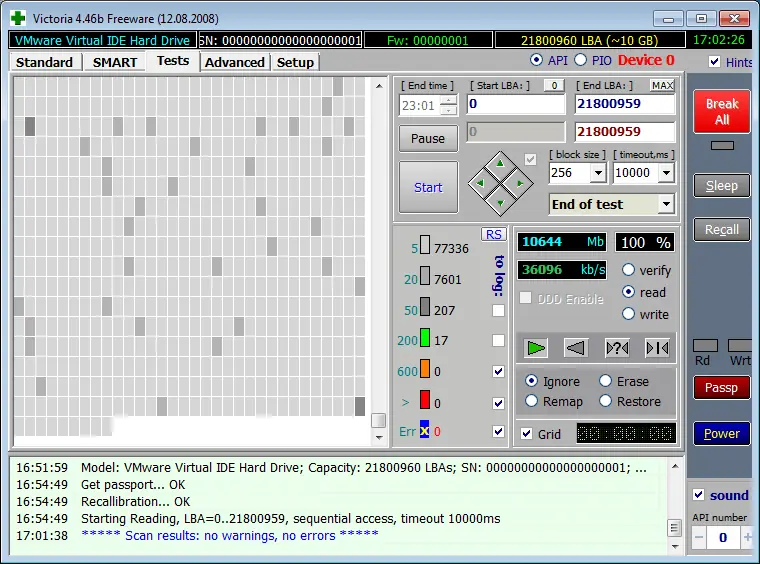
Task: Click the Power button
Action: coord(722,433)
